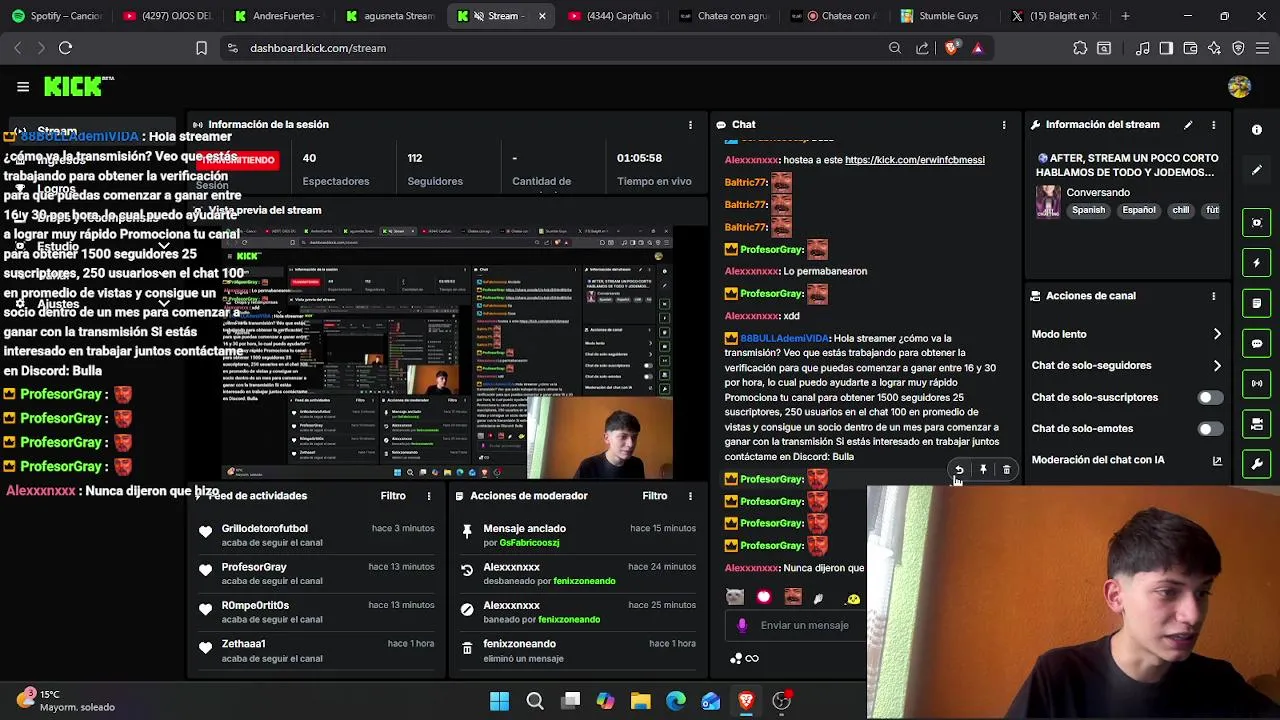
Task: Open Acciones de canal three-dot menu
Action: [1214, 296]
